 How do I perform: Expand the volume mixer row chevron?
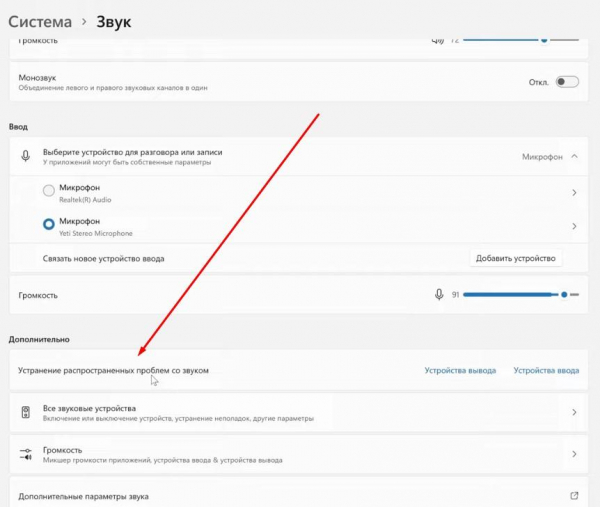(574, 454)
